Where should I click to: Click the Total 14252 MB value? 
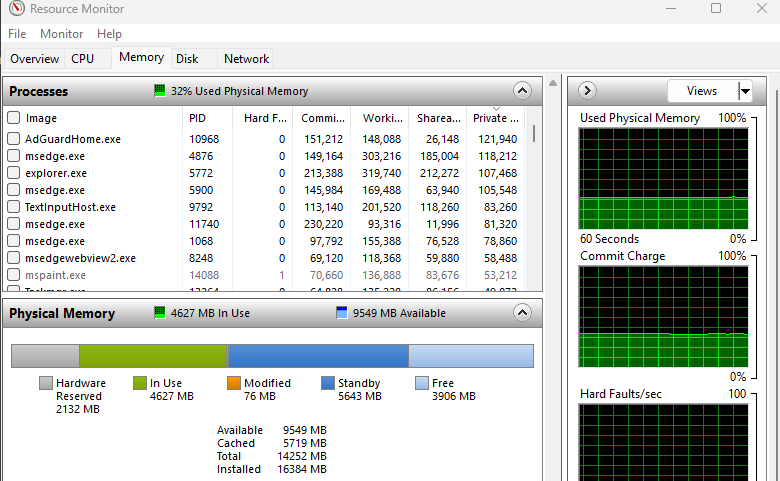coord(302,456)
